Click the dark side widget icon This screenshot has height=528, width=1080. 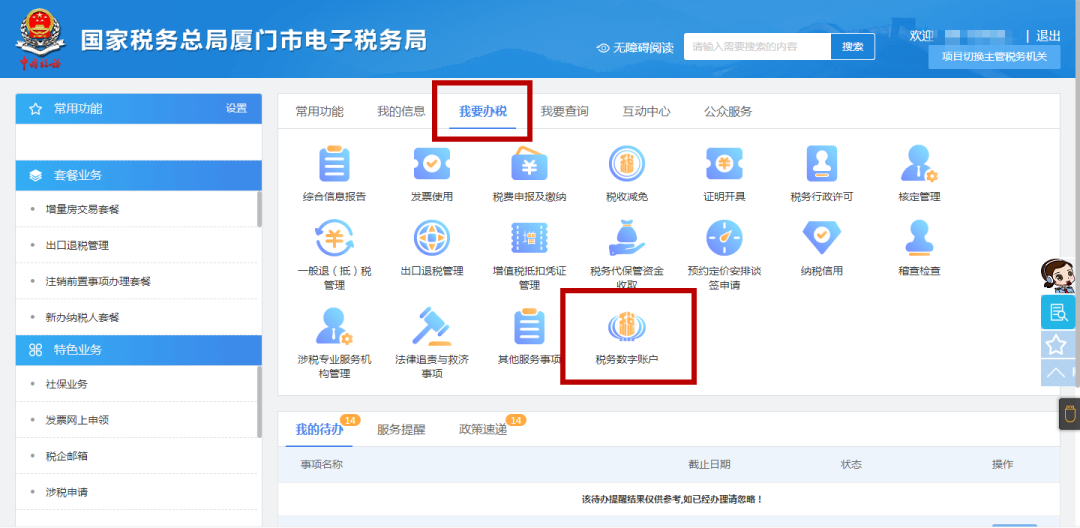pyautogui.click(x=1070, y=414)
